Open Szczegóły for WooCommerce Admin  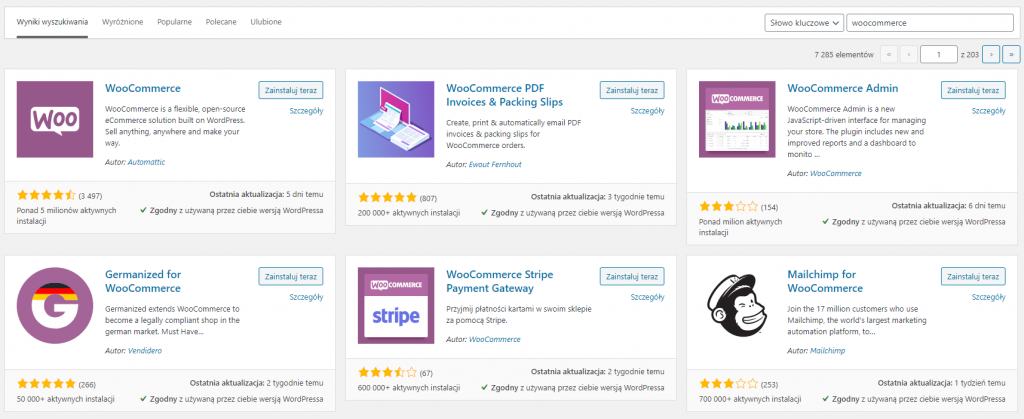pyautogui.click(x=989, y=111)
